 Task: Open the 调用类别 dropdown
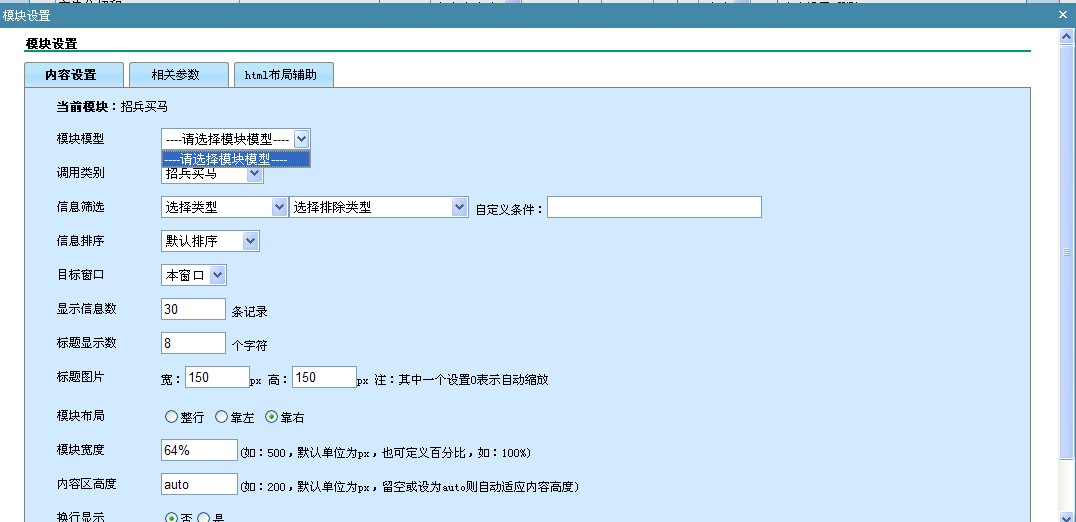[x=254, y=174]
